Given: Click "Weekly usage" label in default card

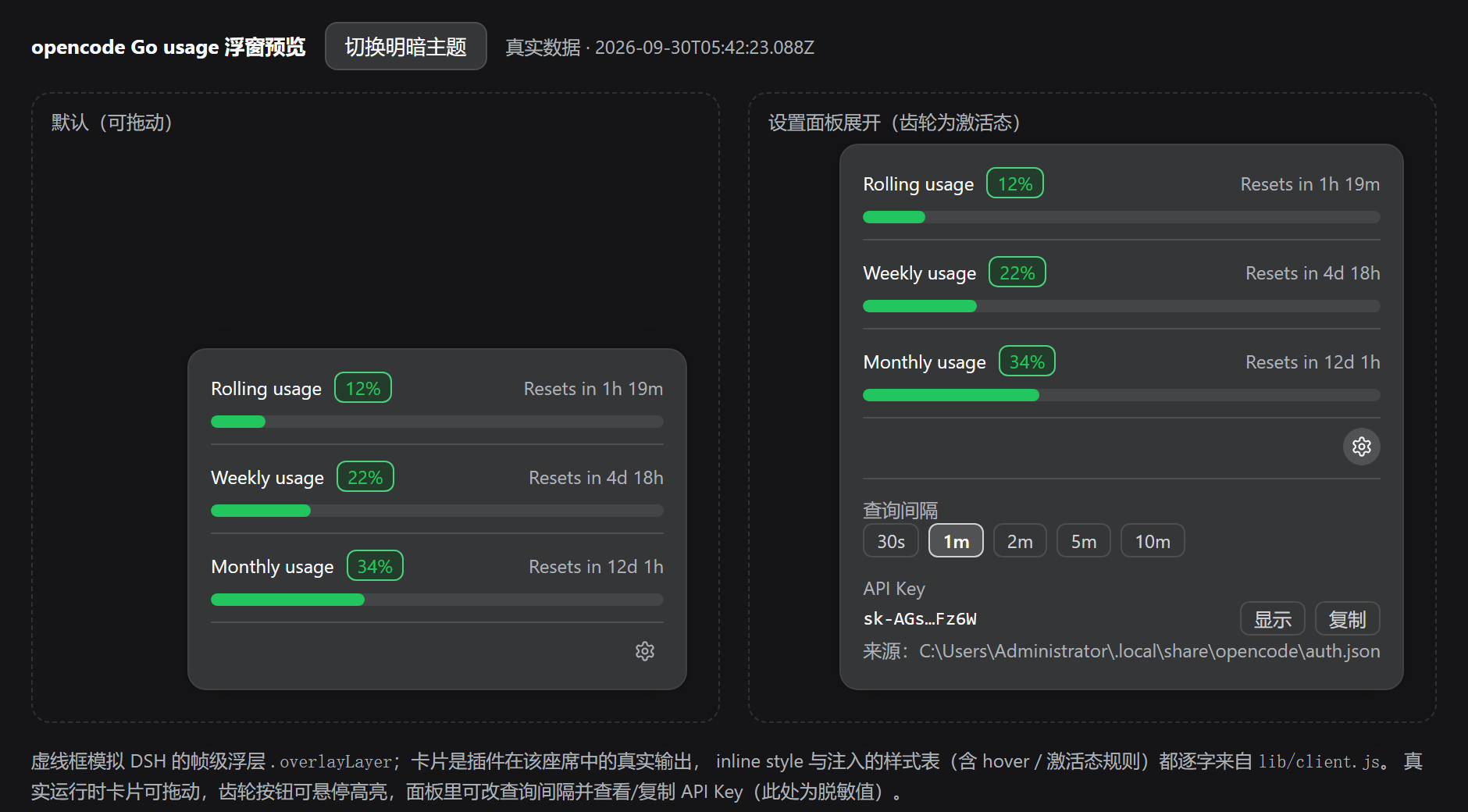Looking at the screenshot, I should coord(267,478).
